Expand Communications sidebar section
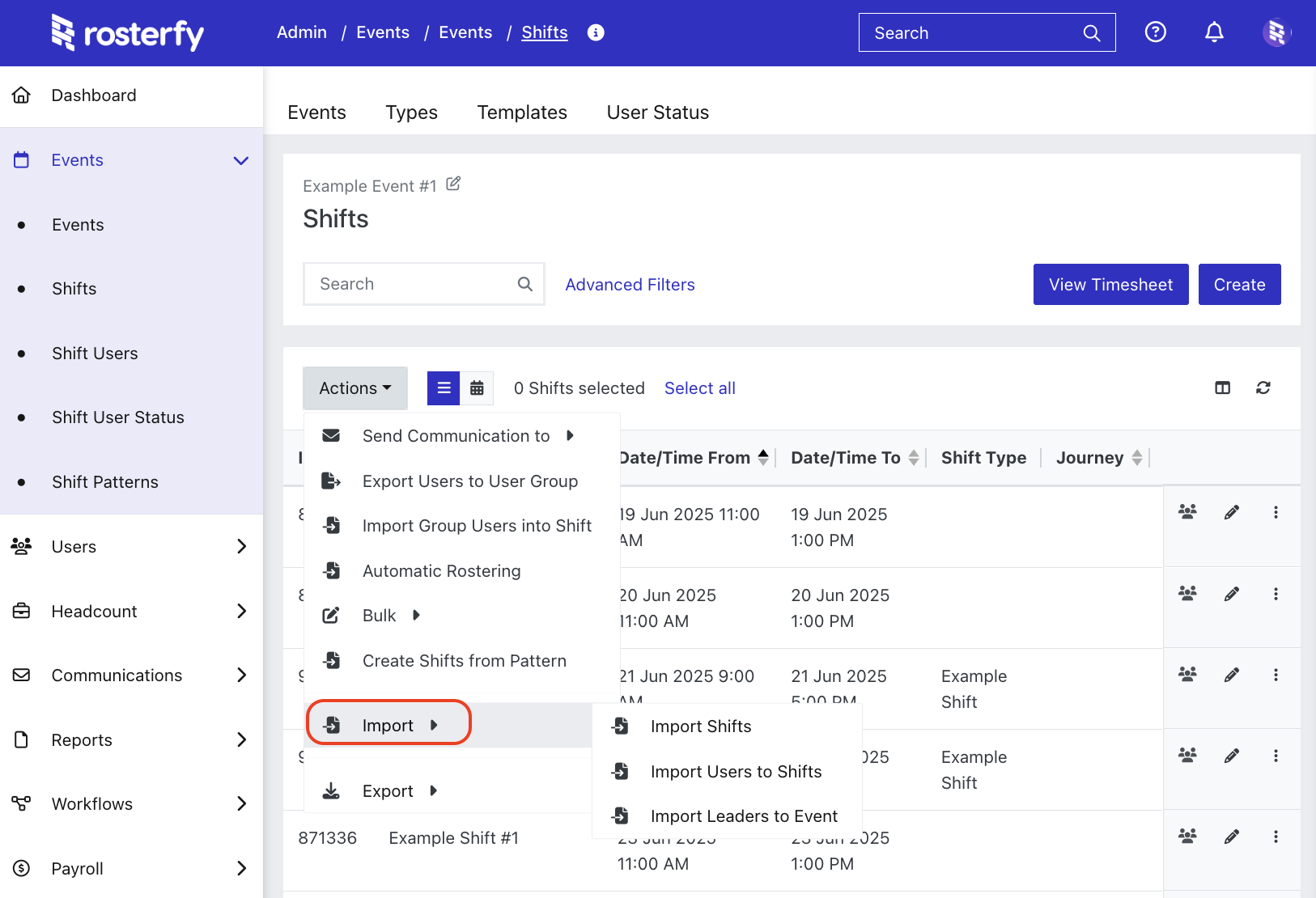The height and width of the screenshot is (898, 1316). (241, 675)
